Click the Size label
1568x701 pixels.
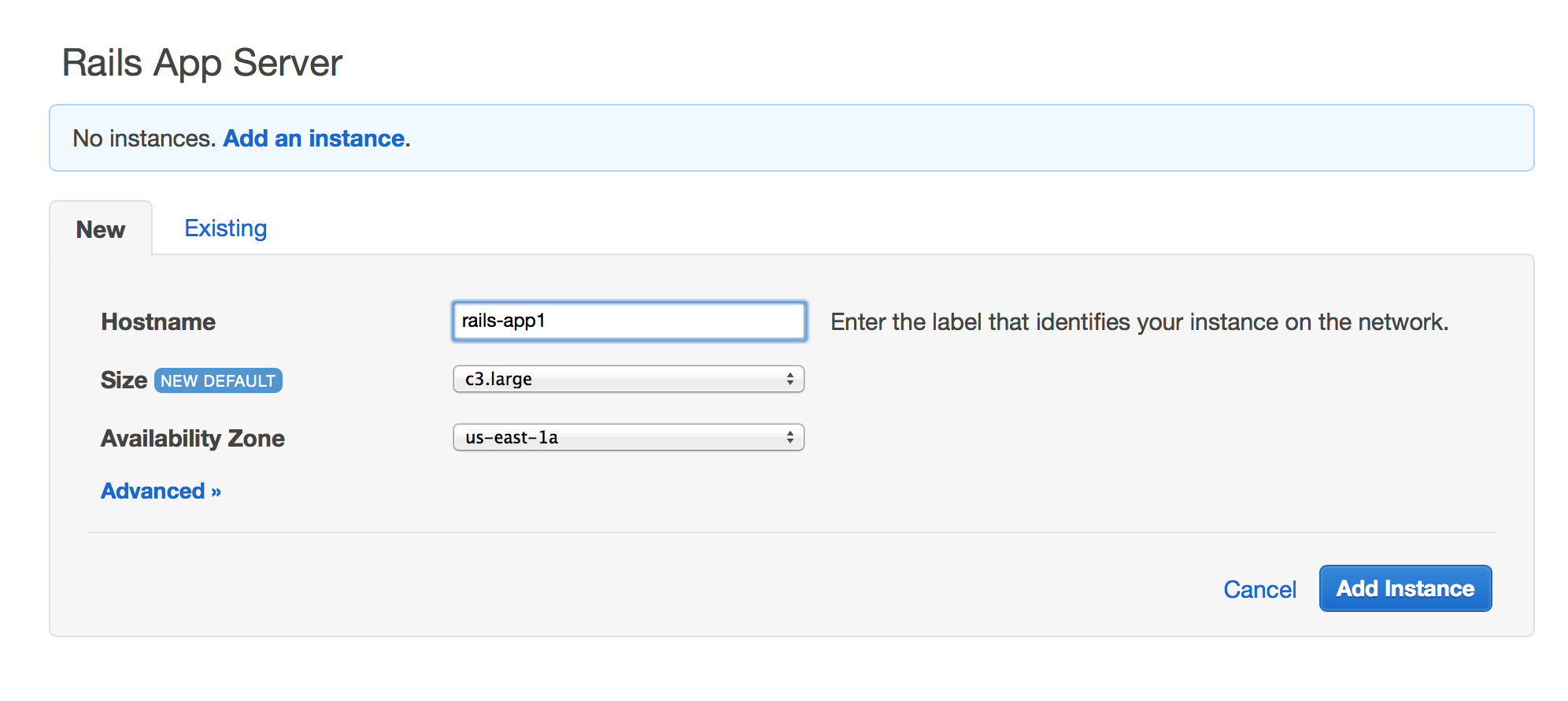[124, 380]
